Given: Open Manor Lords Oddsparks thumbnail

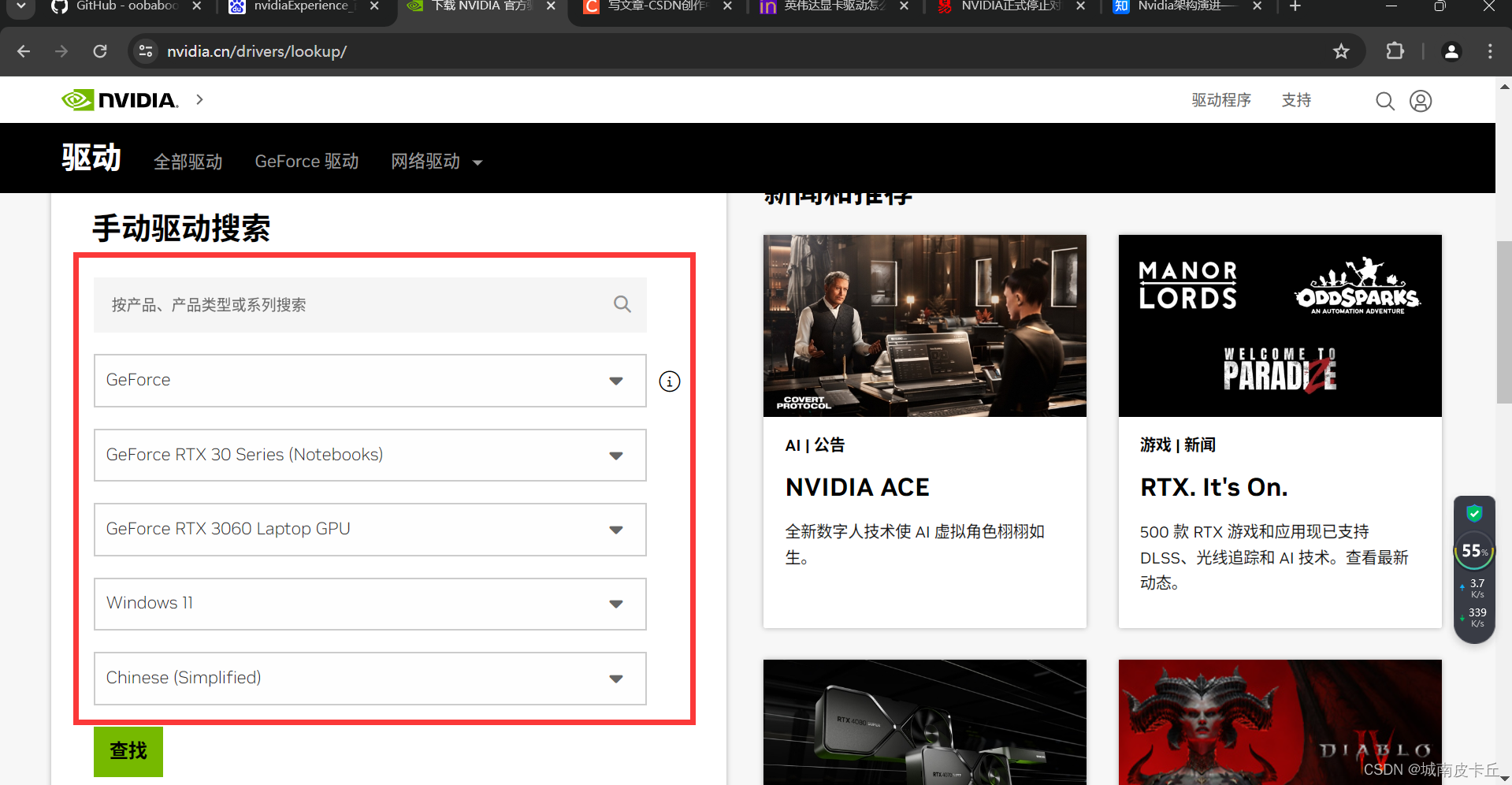Looking at the screenshot, I should [1280, 326].
